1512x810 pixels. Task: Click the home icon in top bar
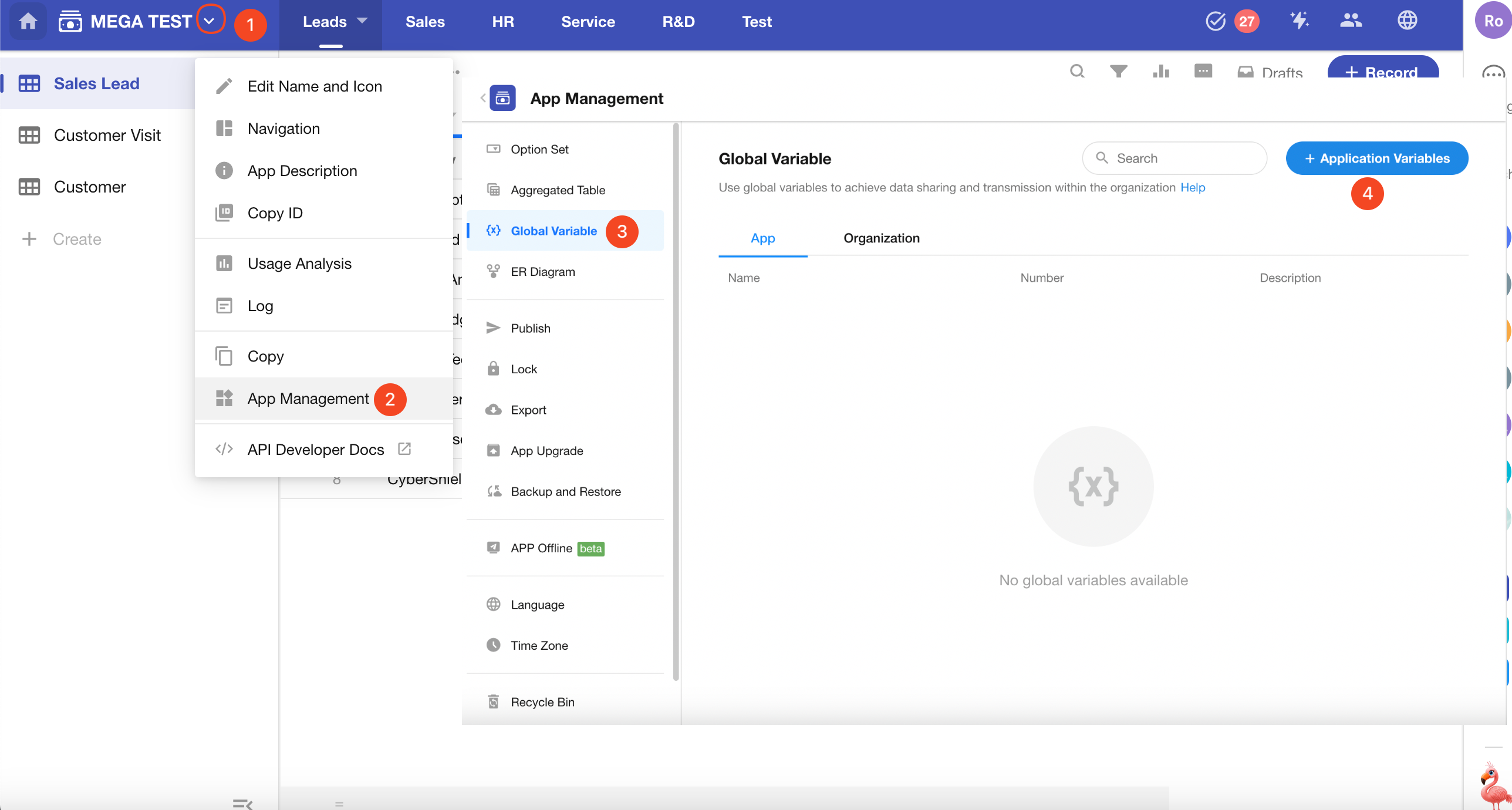[28, 22]
